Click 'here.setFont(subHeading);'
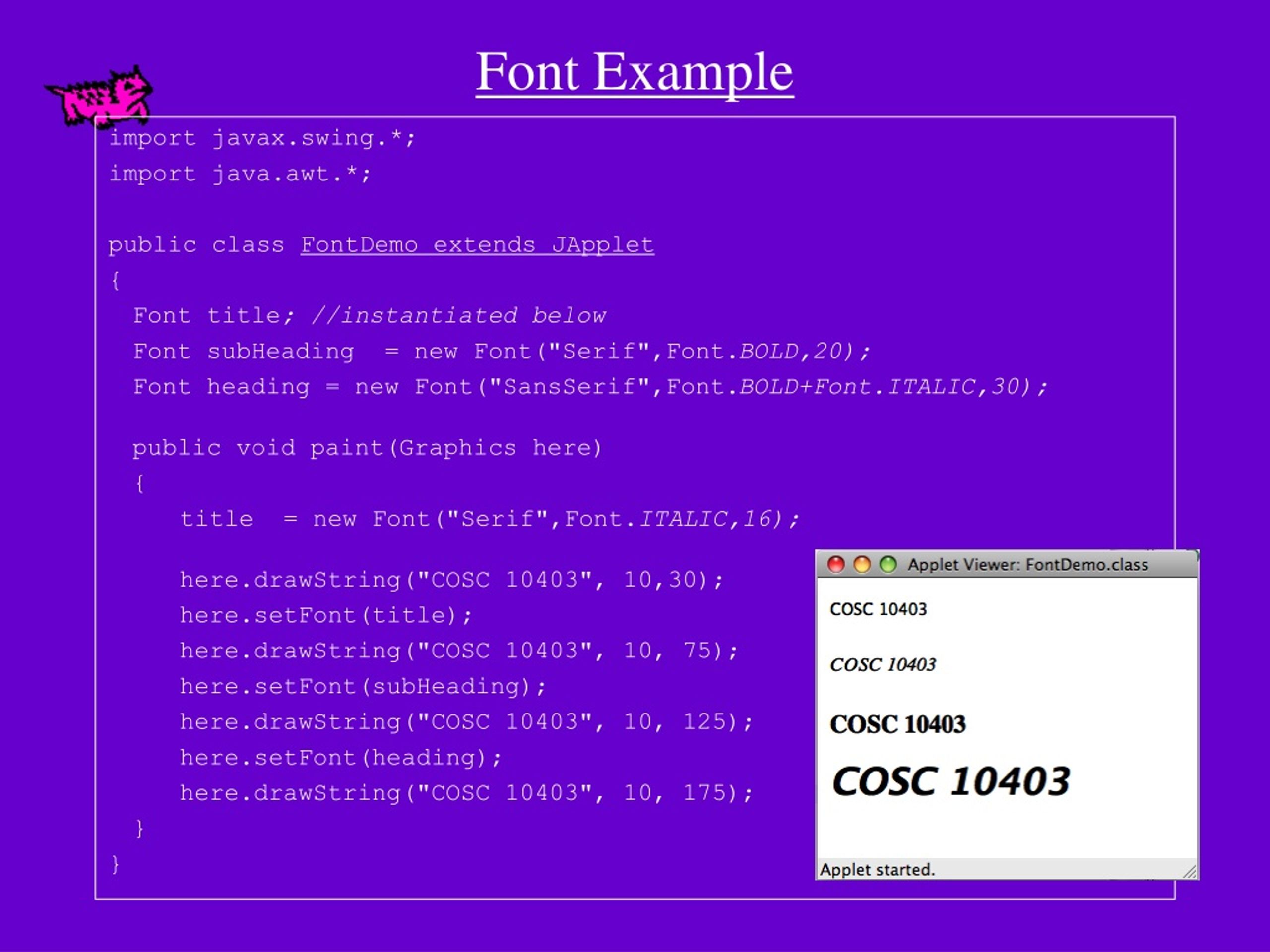Screen dimensions: 1270x952 click(363, 687)
